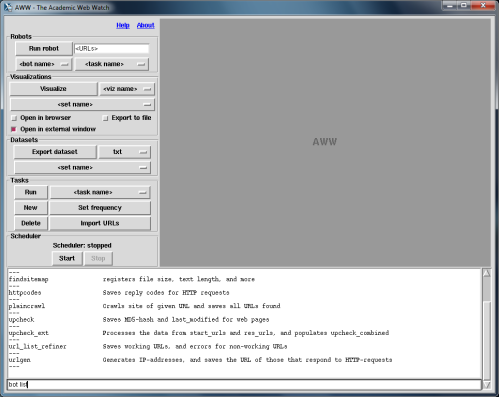This screenshot has height=397, width=499.
Task: Click the 'url_list_refiner' bot name text
Action: pos(38,347)
